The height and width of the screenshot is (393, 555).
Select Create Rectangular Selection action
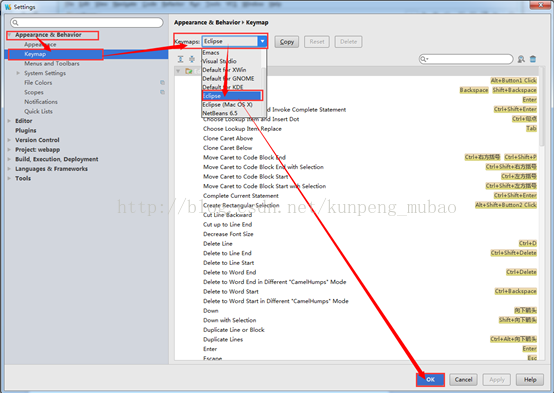[x=241, y=205]
